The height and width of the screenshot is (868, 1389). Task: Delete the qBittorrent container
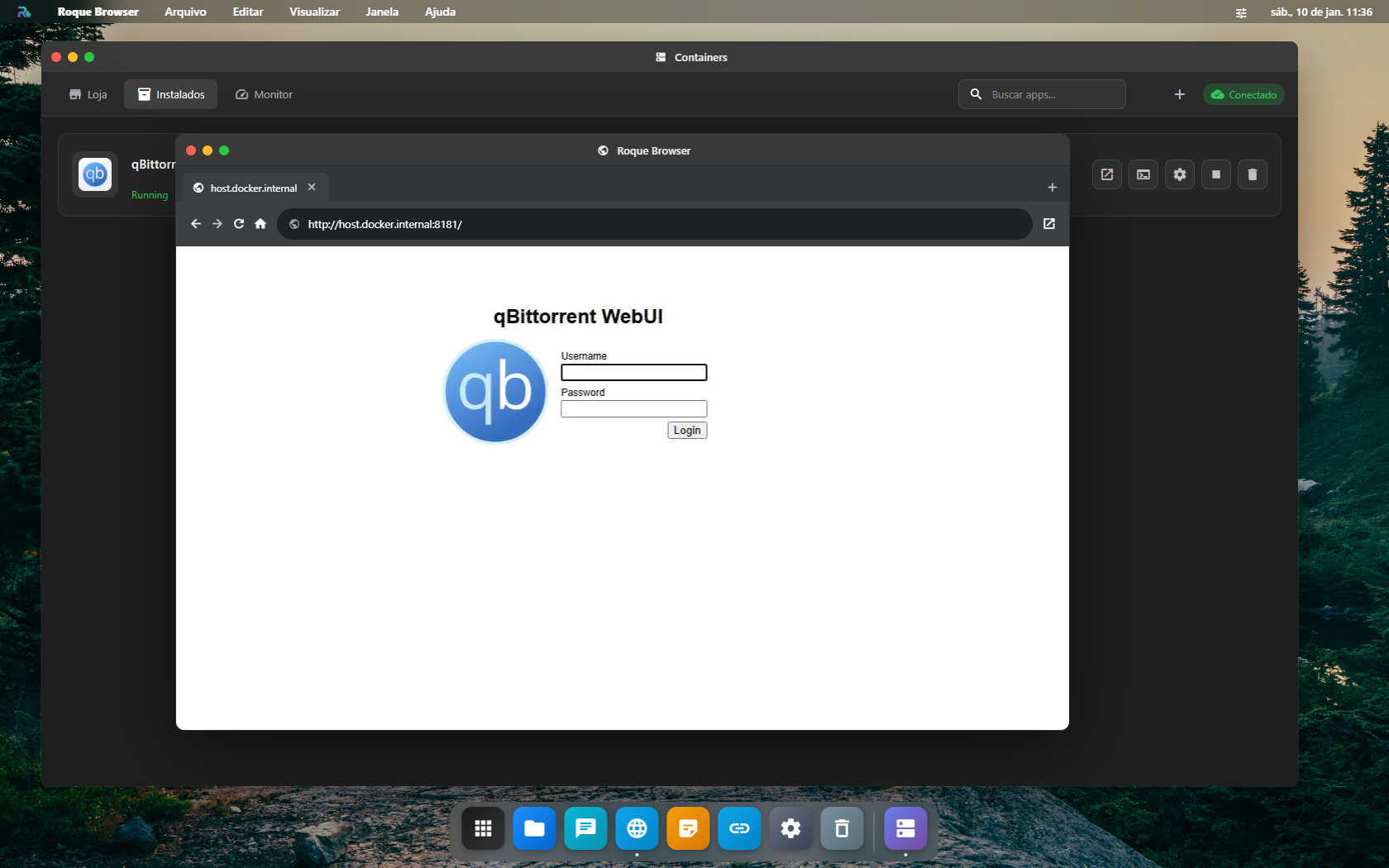coord(1253,174)
